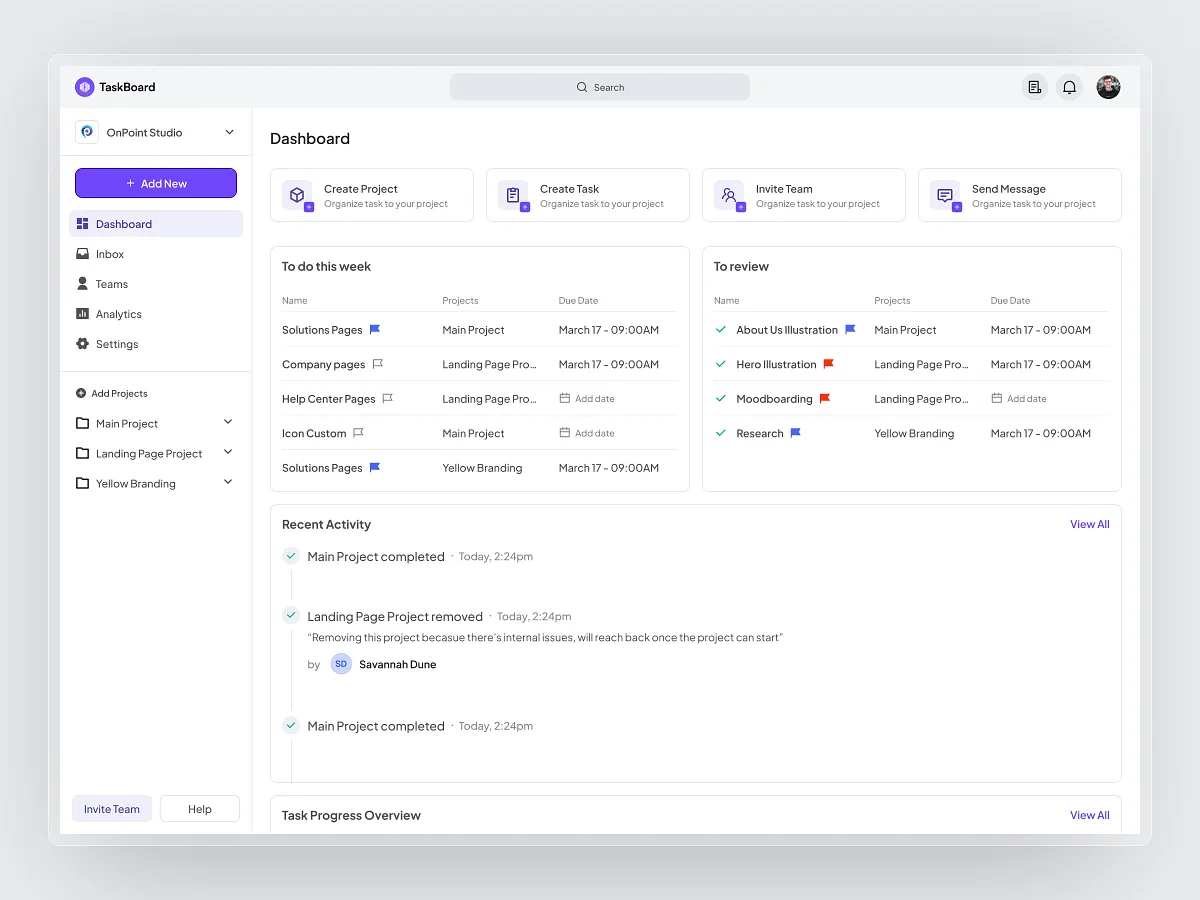Open notifications via the bell icon

[1069, 87]
